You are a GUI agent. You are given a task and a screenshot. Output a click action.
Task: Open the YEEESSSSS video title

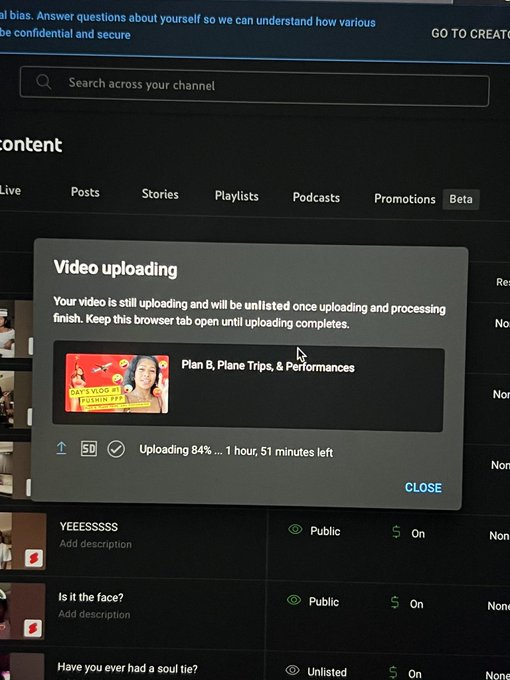pos(88,526)
